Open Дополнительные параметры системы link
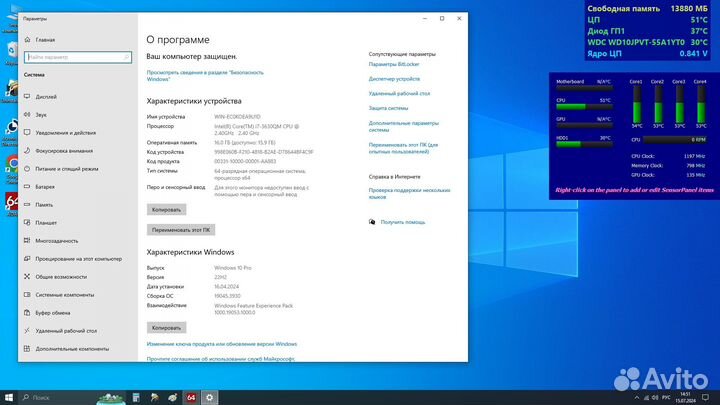The width and height of the screenshot is (720, 405). click(403, 126)
